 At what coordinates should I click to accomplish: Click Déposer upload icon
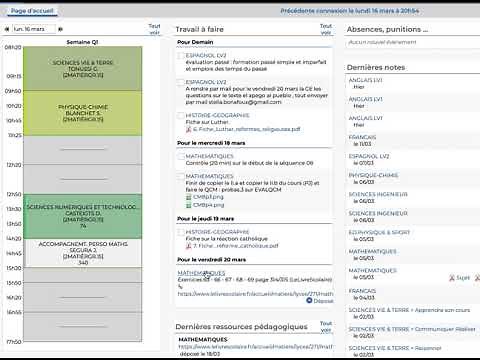tap(309, 301)
